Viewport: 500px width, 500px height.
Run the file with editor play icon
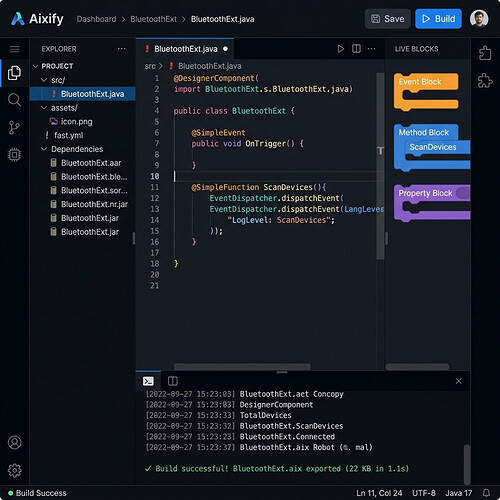pos(340,49)
